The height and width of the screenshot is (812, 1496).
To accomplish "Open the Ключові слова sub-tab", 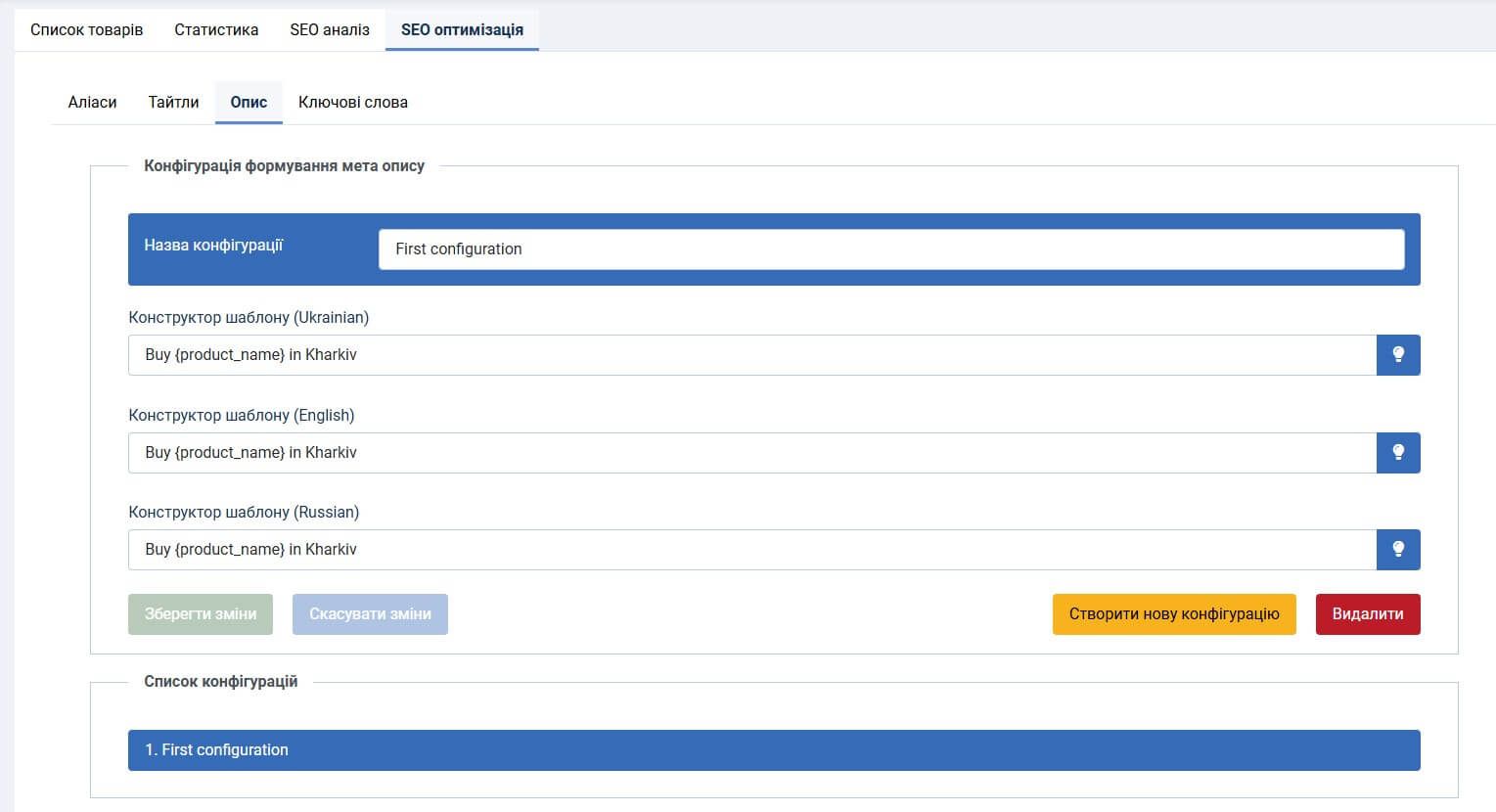I will coord(352,102).
